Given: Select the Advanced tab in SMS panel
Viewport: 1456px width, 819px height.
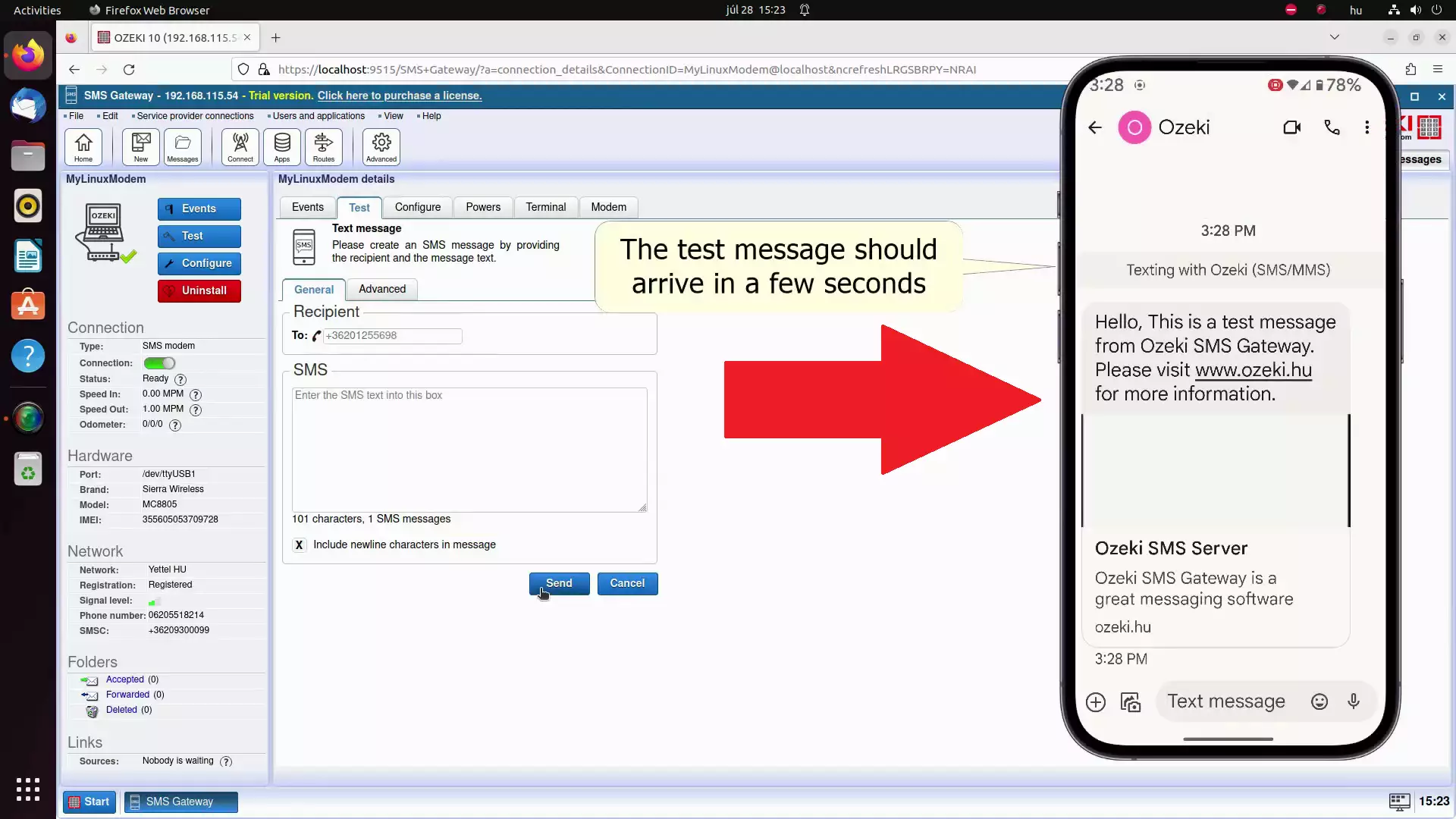Looking at the screenshot, I should (x=382, y=289).
